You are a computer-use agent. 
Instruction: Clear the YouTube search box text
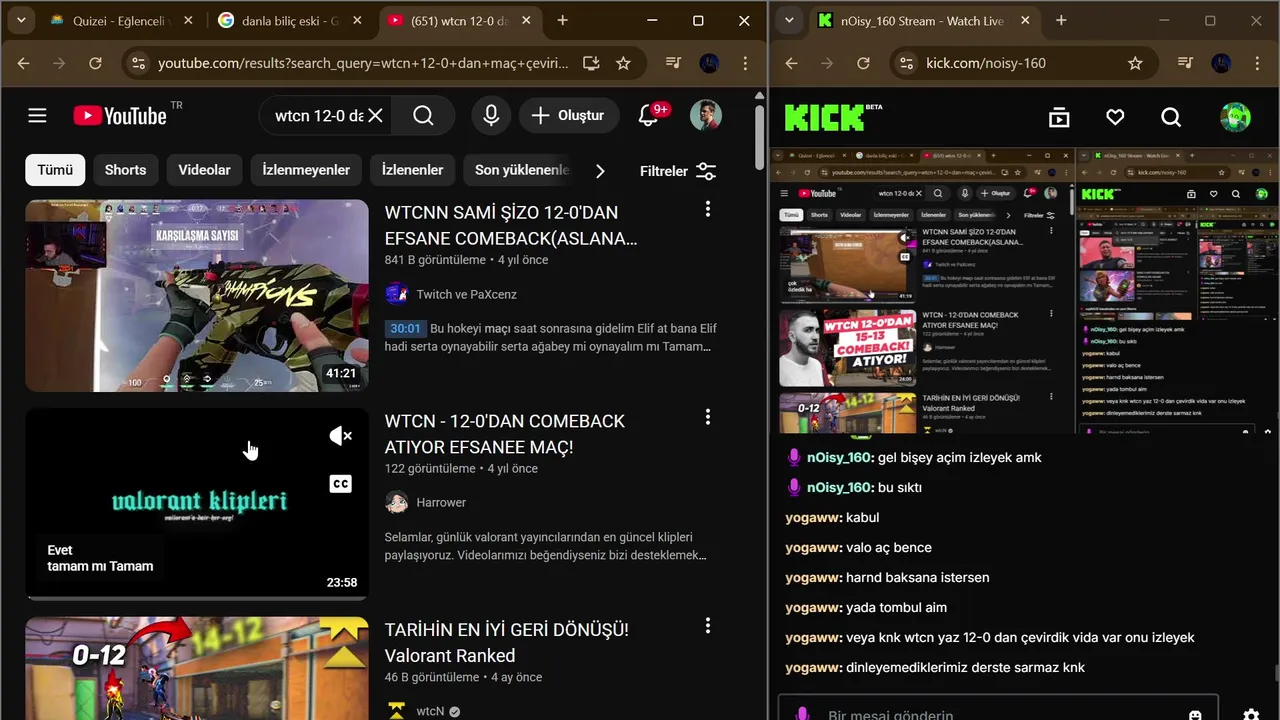[375, 116]
